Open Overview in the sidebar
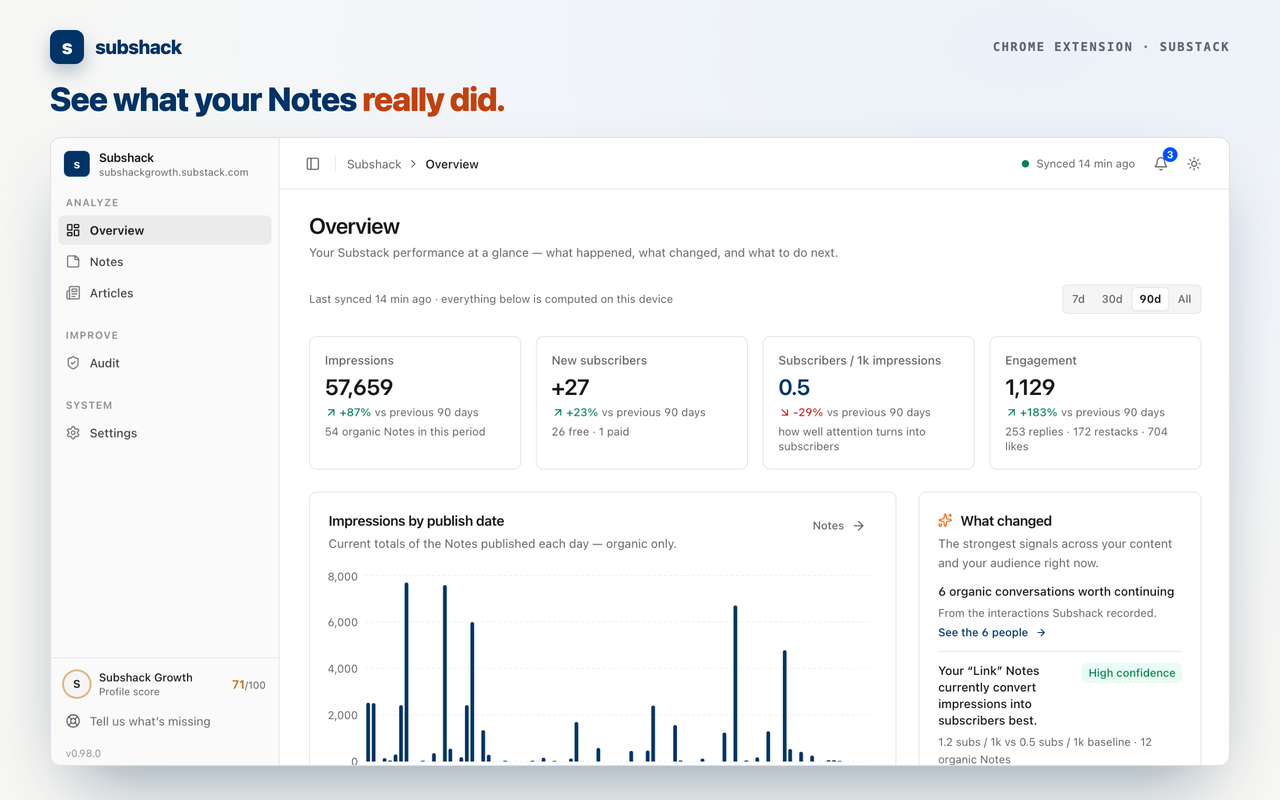The height and width of the screenshot is (800, 1280). tap(165, 230)
